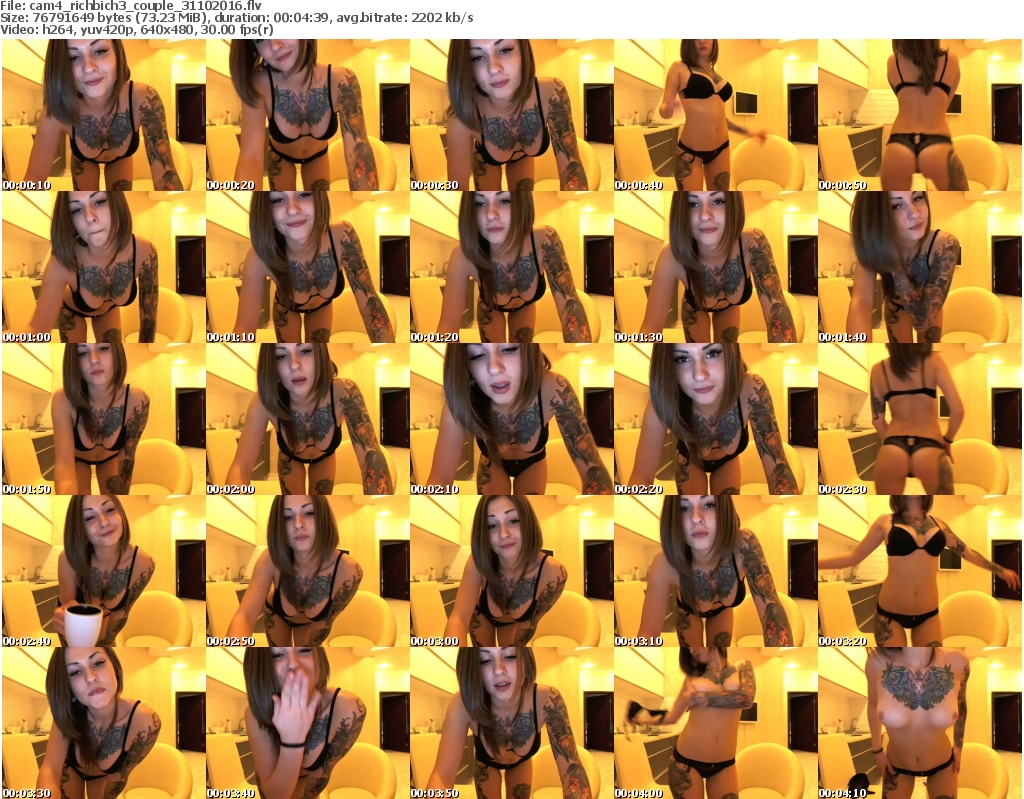The width and height of the screenshot is (1024, 799).
Task: Pick the frame labeled 00:03:50
Action: [x=511, y=723]
